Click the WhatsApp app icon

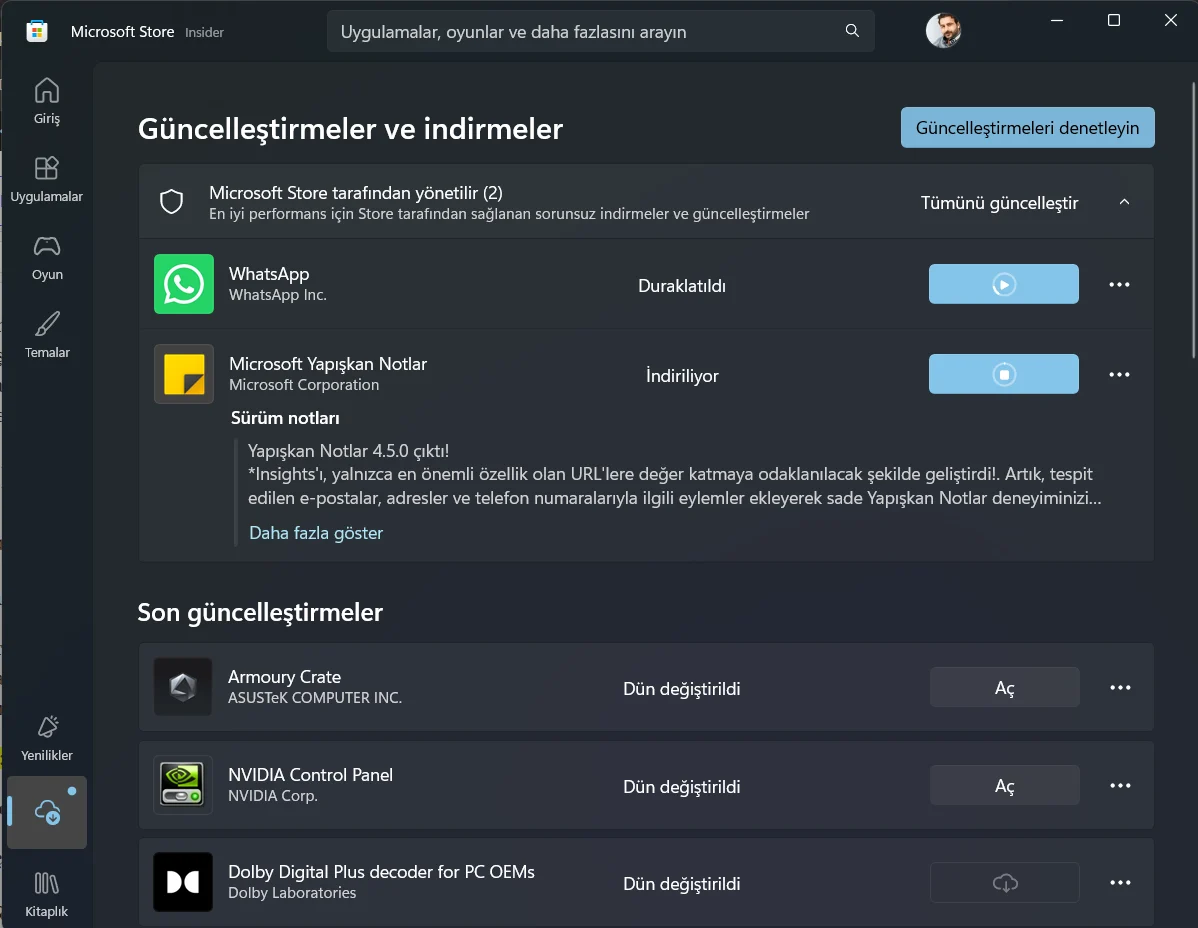click(184, 284)
